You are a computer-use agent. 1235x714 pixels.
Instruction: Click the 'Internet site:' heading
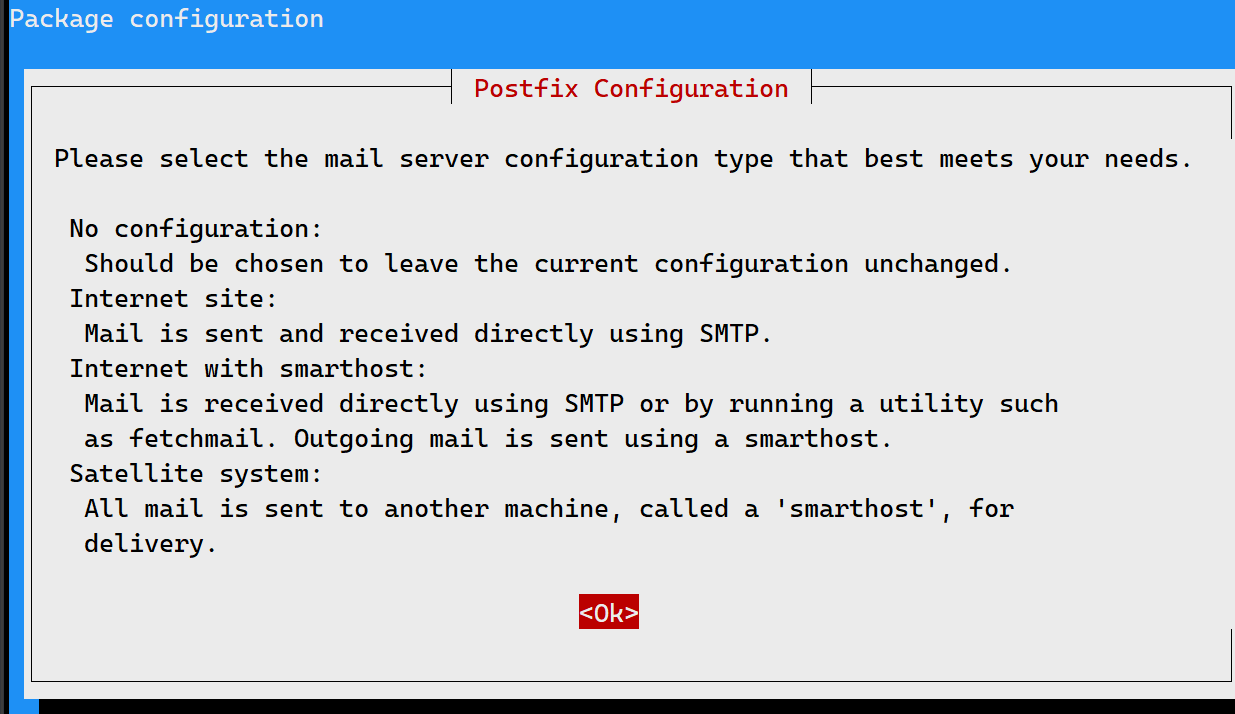[173, 298]
